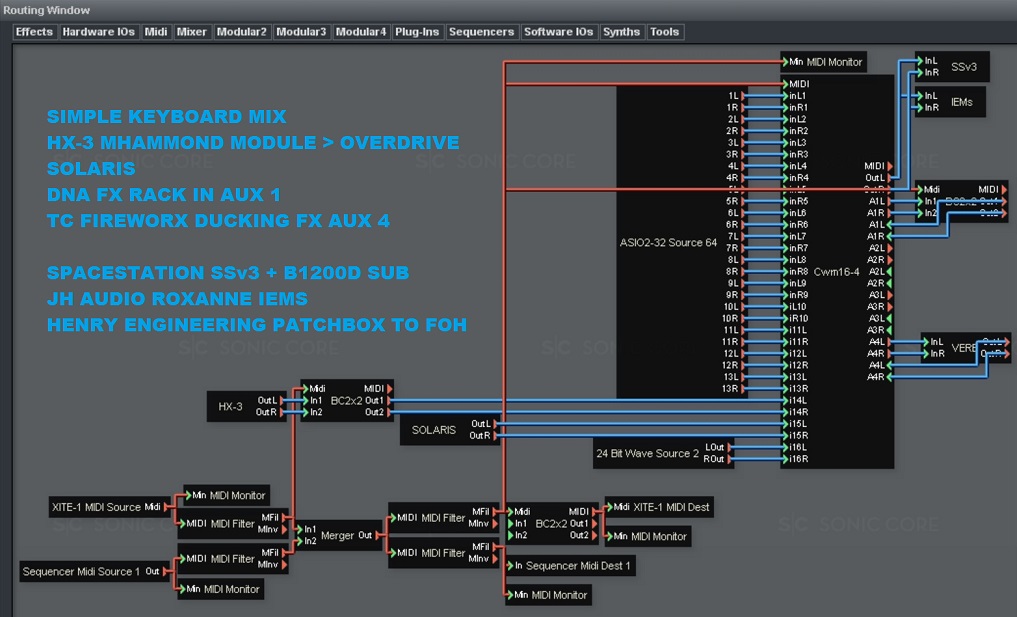
Task: Click the ASIO source 2R output port
Action: [x=743, y=131]
